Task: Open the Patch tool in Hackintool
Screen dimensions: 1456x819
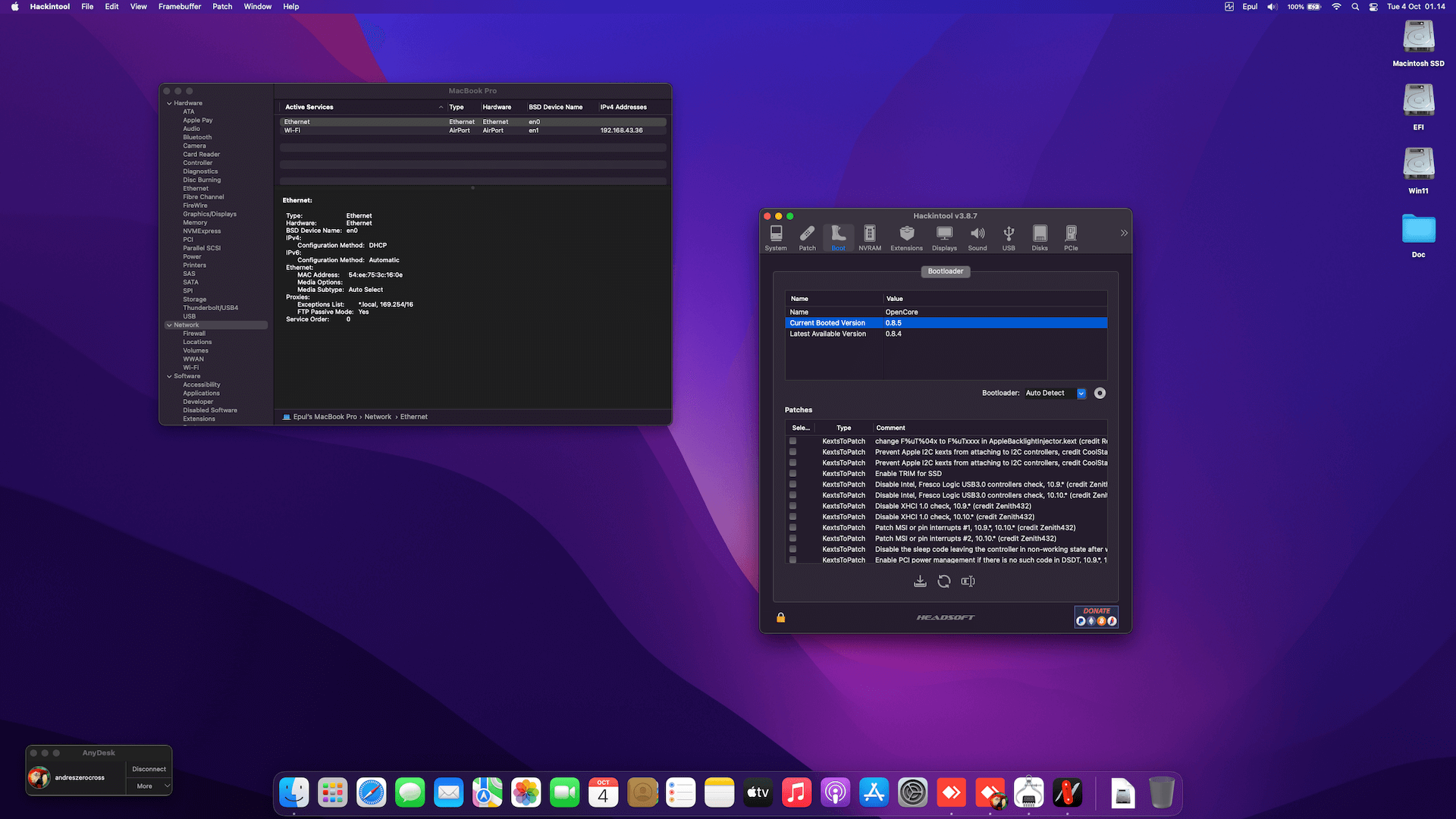Action: point(808,237)
